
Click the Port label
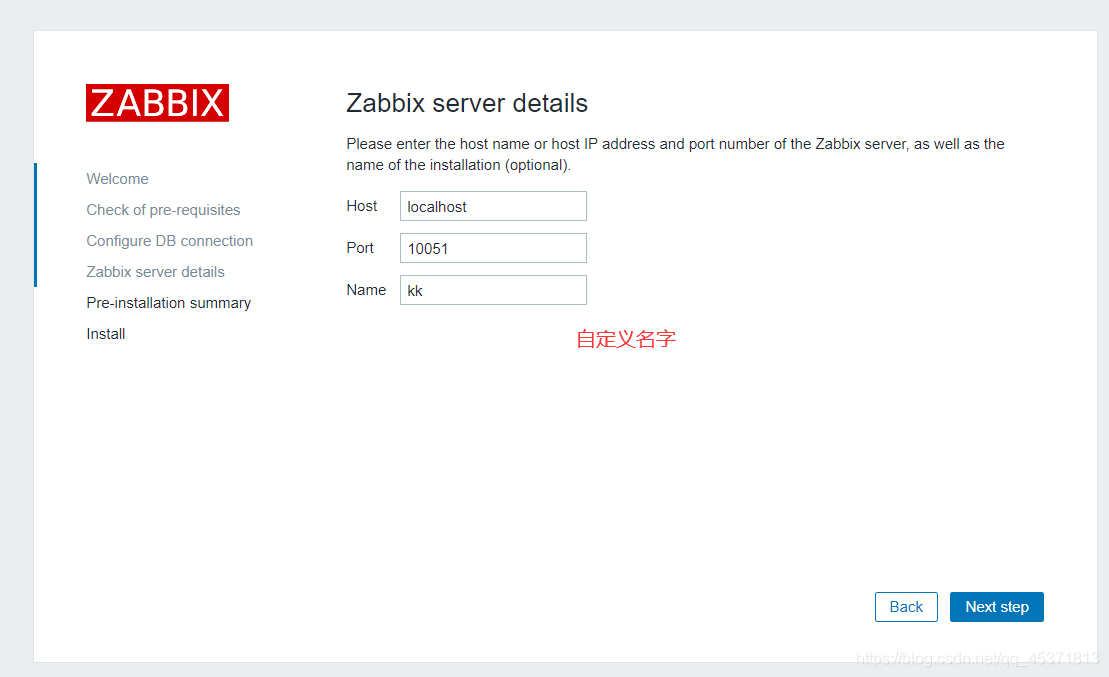tap(360, 248)
